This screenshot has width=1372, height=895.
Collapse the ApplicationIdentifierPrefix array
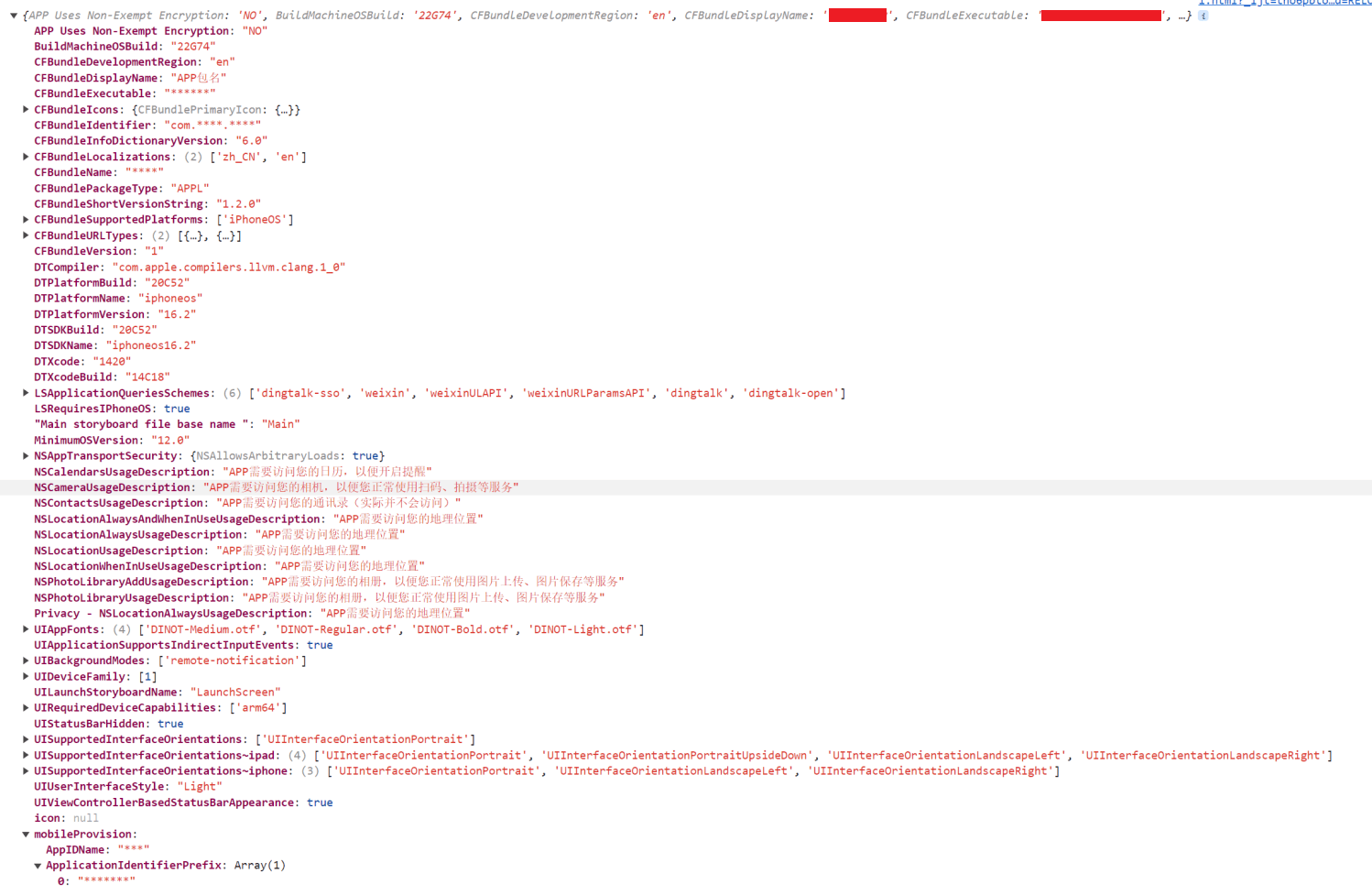38,866
